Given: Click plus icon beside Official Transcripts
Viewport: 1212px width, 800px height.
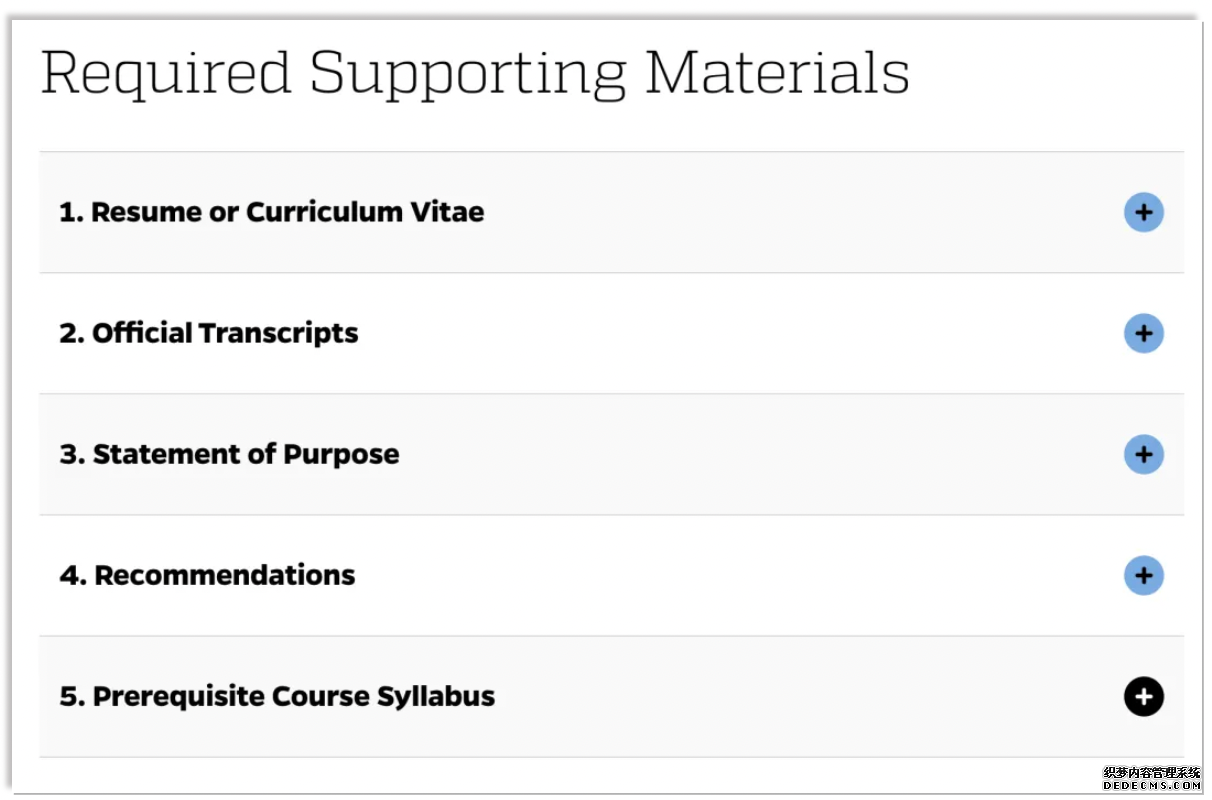Looking at the screenshot, I should pyautogui.click(x=1143, y=333).
